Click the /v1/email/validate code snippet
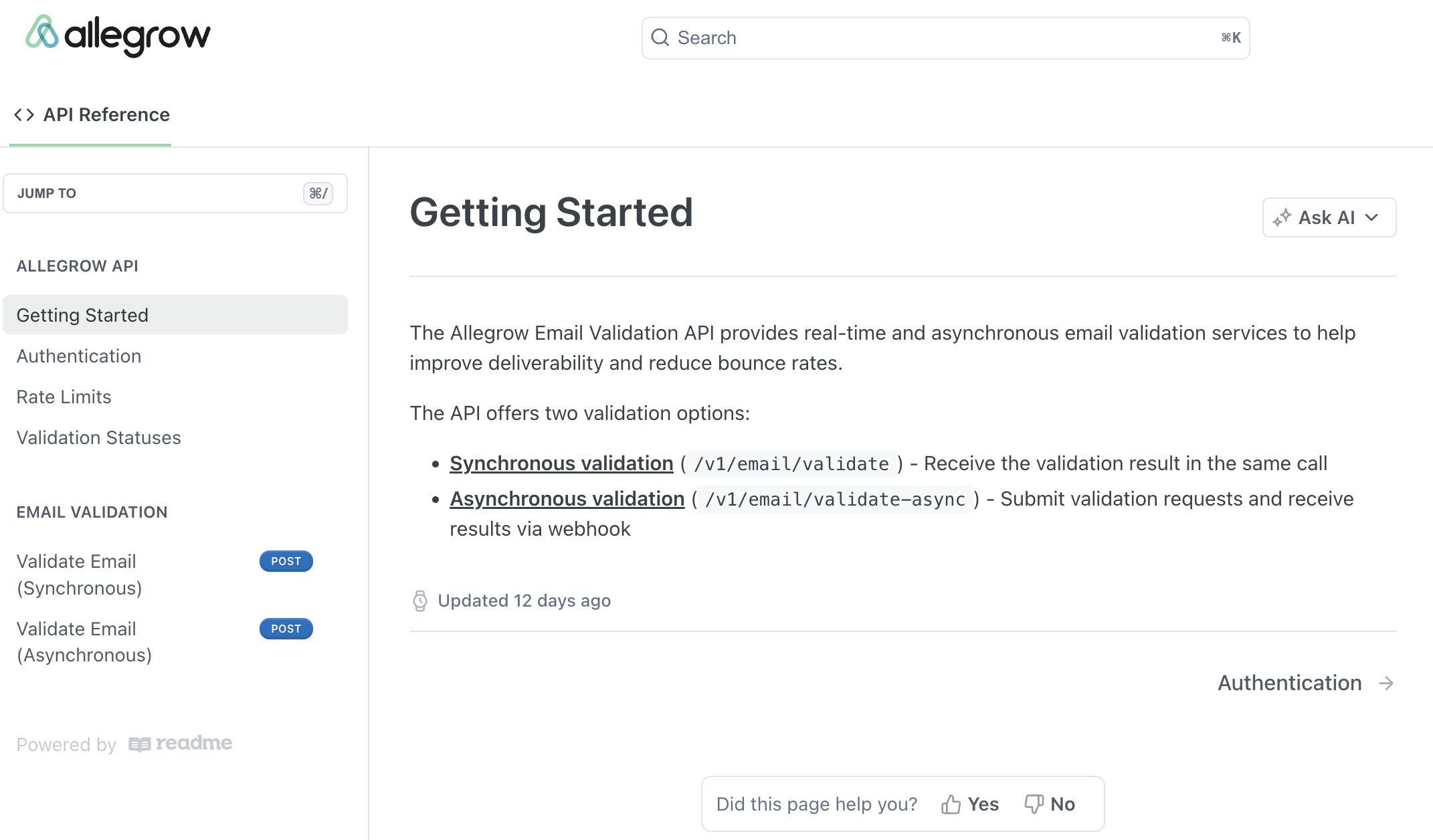The image size is (1433, 840). pos(791,463)
